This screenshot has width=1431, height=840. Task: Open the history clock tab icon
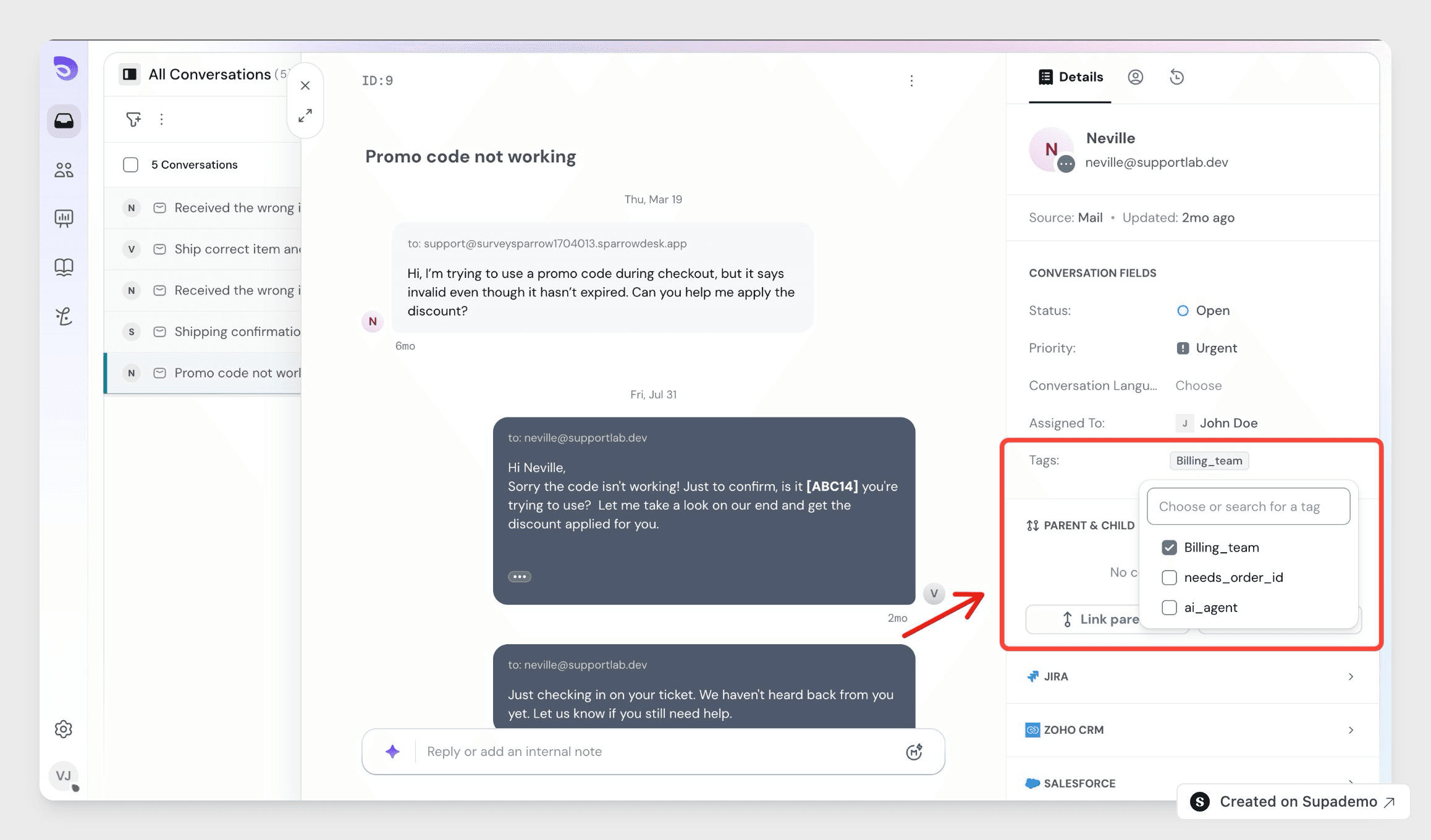pyautogui.click(x=1177, y=77)
